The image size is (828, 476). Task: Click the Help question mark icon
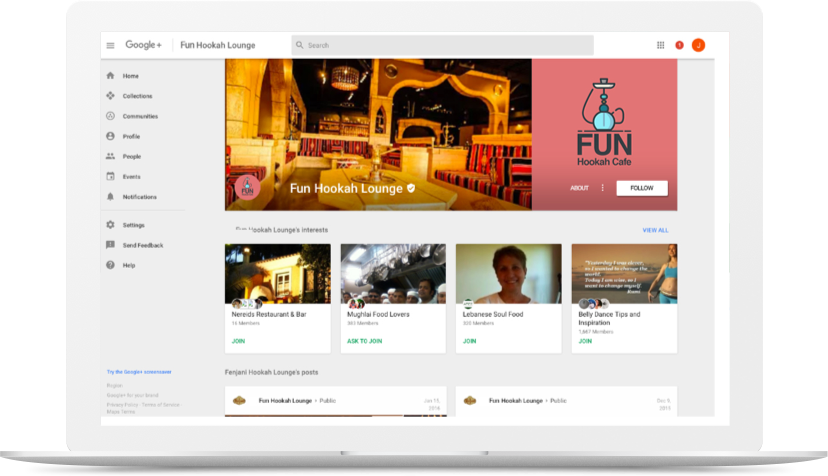pyautogui.click(x=110, y=265)
